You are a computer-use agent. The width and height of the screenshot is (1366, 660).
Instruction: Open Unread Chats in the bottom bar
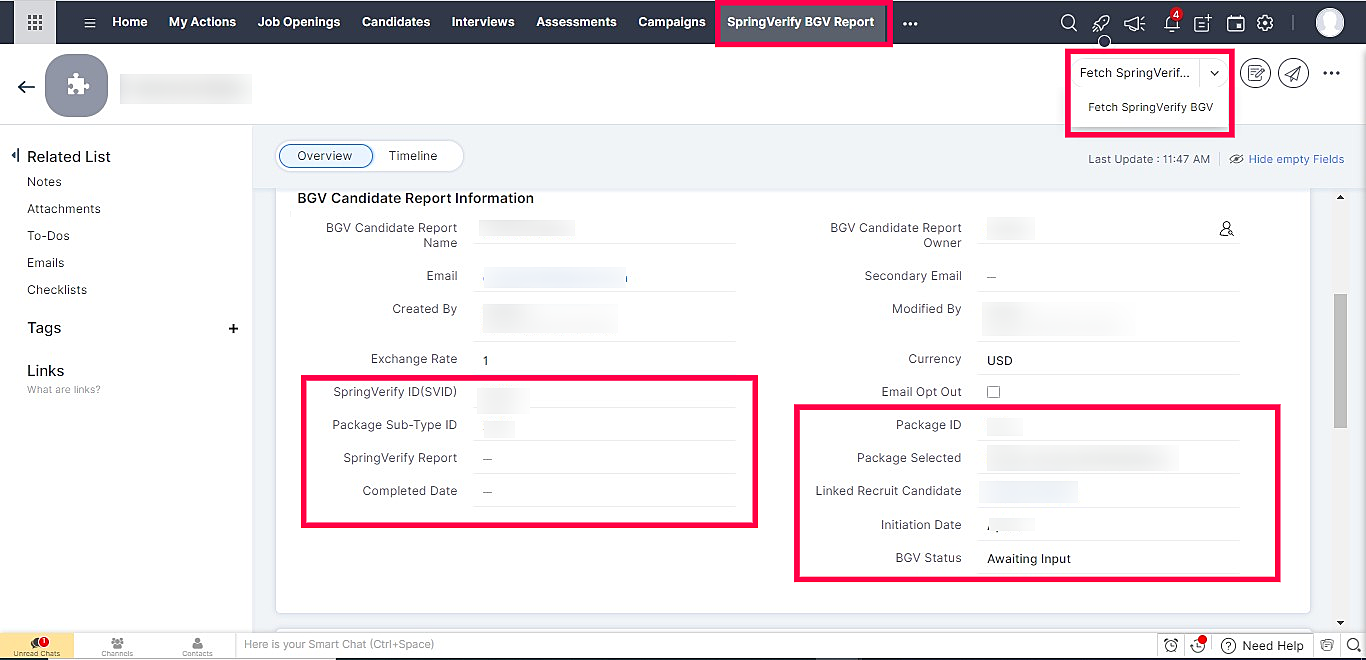click(x=37, y=645)
